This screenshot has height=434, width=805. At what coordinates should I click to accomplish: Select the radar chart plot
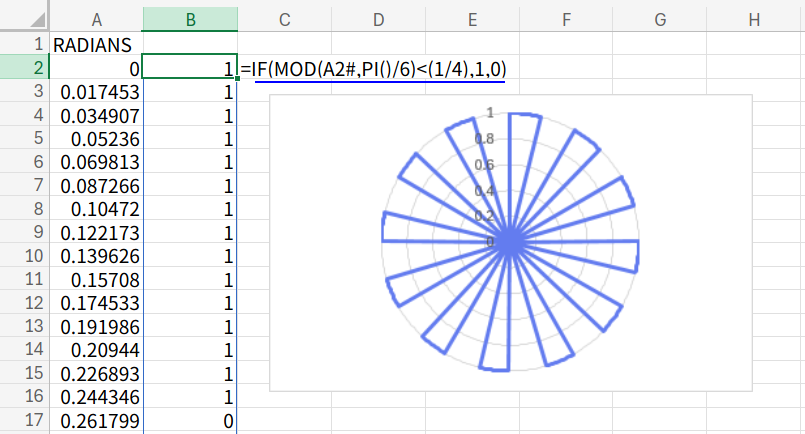[x=510, y=242]
